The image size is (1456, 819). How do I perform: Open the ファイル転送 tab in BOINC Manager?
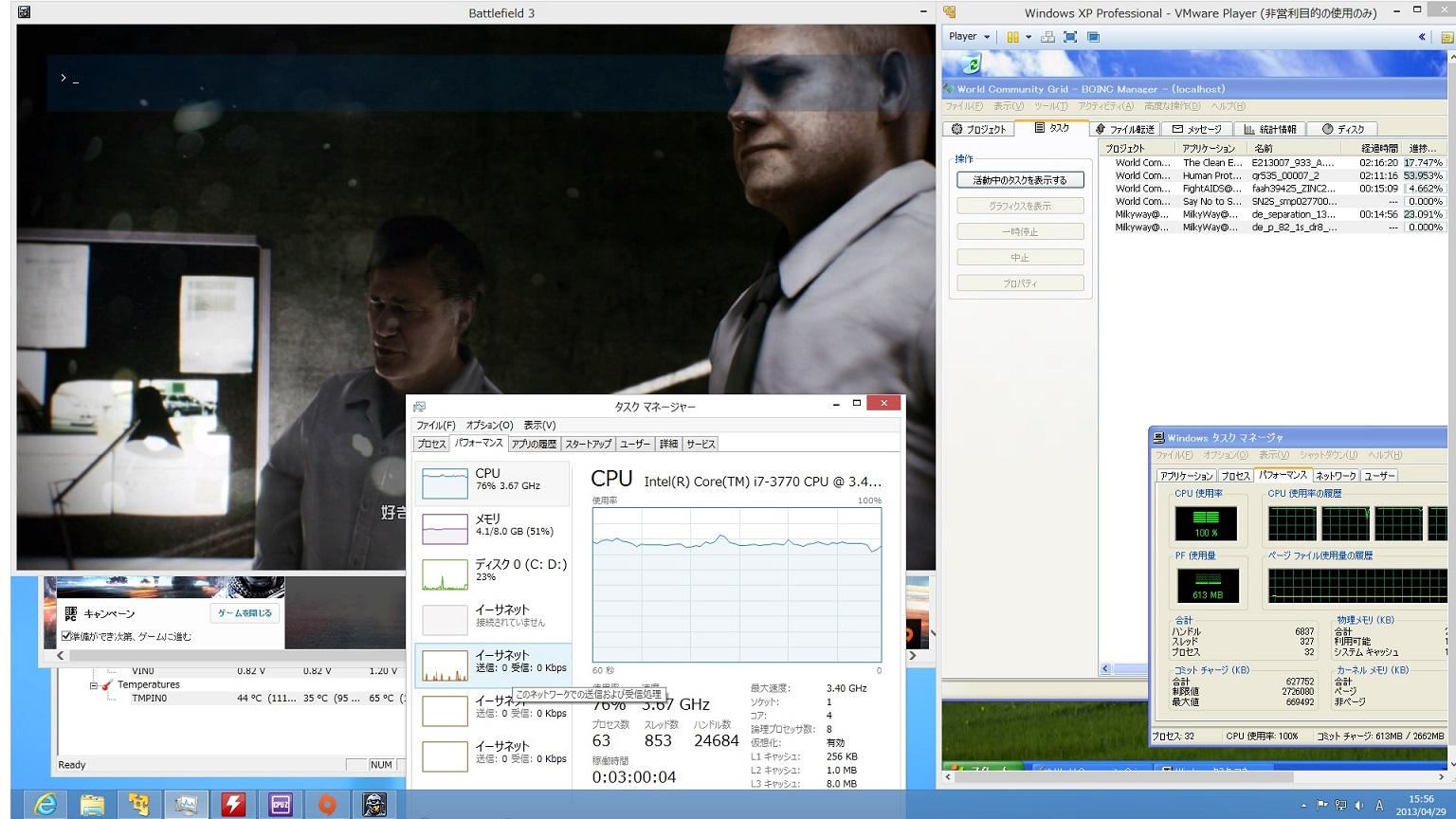tap(1124, 129)
